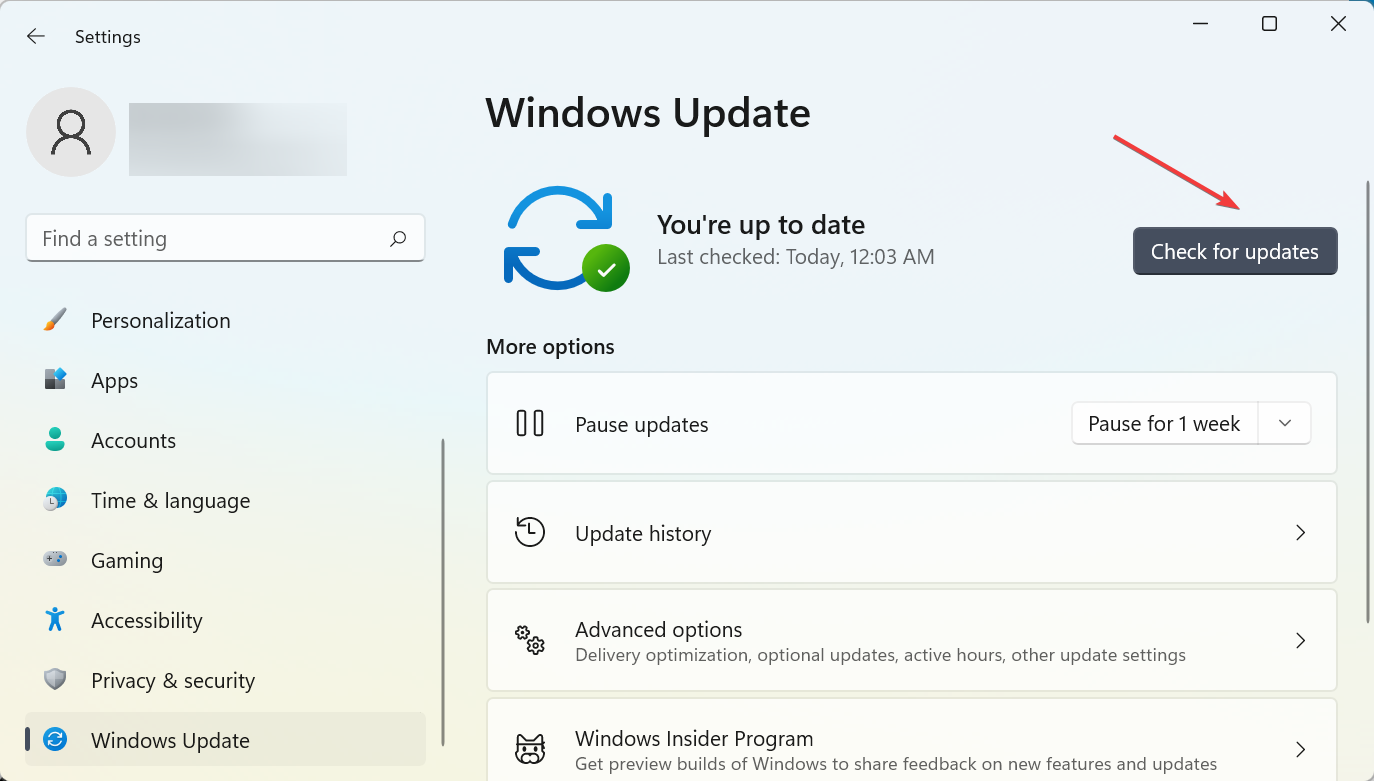Open Privacy & security settings

click(225, 680)
